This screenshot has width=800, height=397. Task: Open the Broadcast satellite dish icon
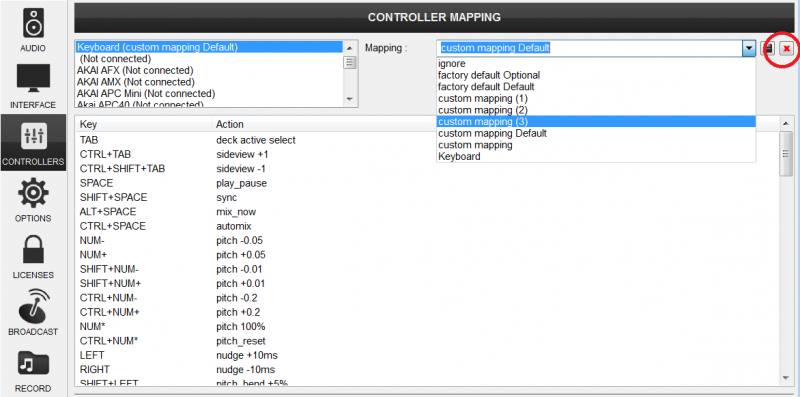pos(33,306)
